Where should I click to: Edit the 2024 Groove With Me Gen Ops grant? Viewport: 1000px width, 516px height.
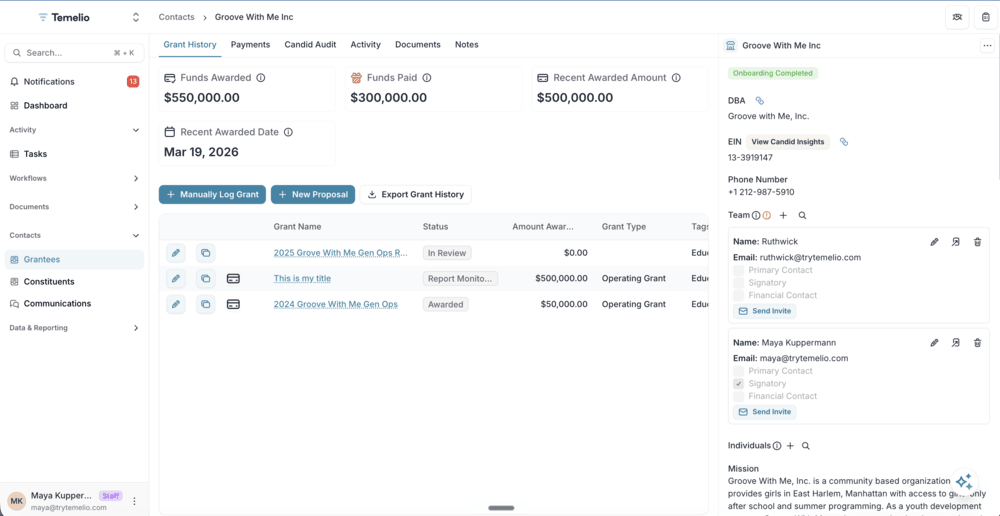(176, 304)
